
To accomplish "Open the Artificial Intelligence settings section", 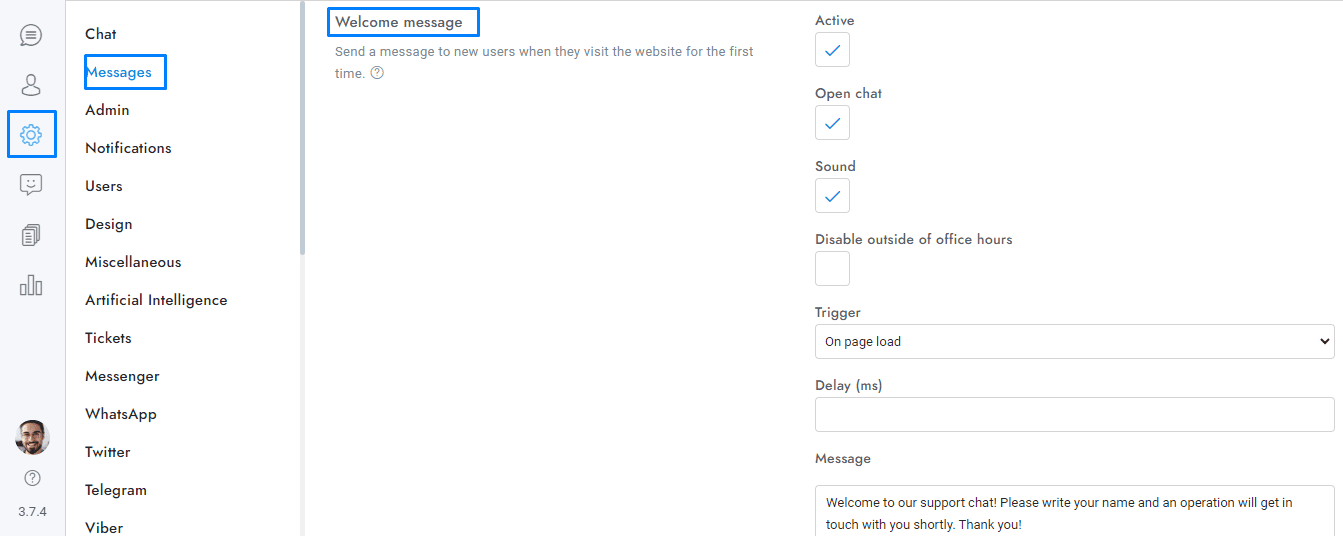I will 156,300.
